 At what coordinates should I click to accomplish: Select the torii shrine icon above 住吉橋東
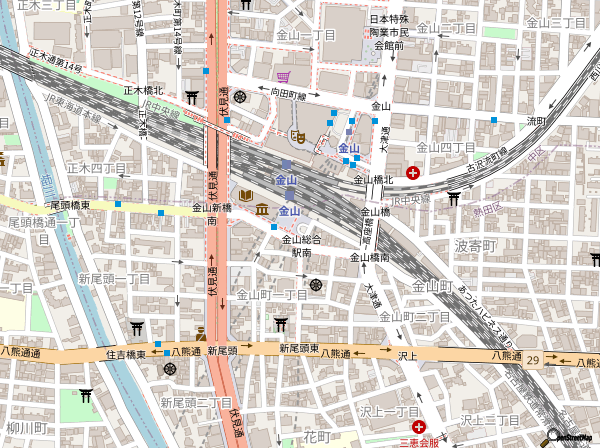(x=137, y=327)
